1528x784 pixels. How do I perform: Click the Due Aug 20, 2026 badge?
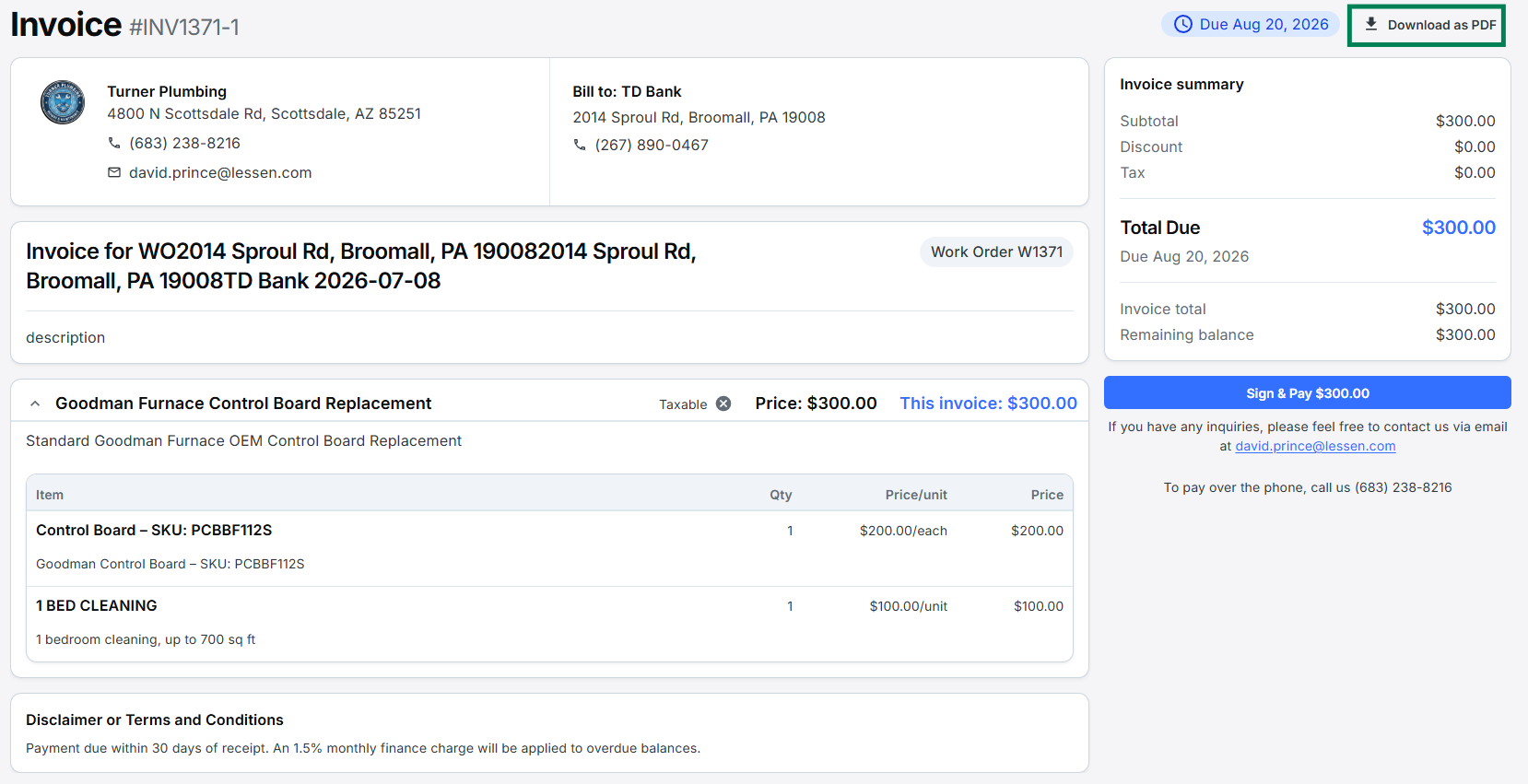point(1251,25)
